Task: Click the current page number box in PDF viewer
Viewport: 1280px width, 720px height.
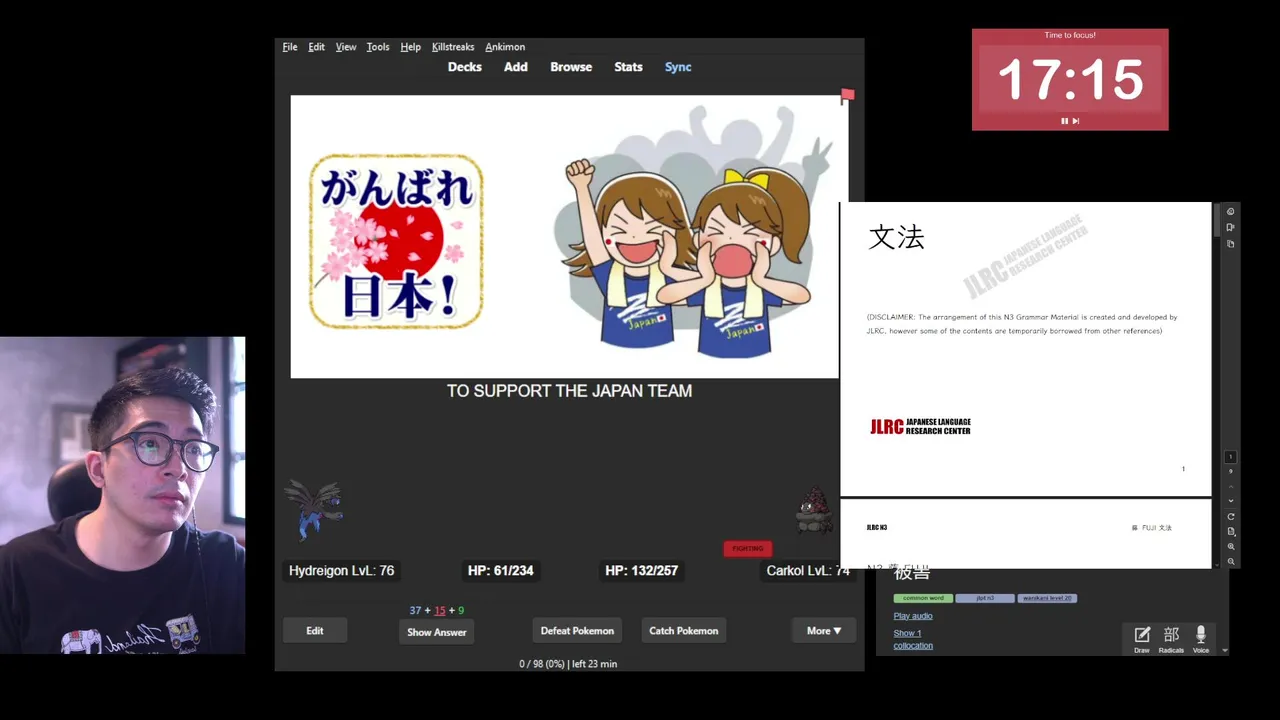Action: pyautogui.click(x=1231, y=457)
